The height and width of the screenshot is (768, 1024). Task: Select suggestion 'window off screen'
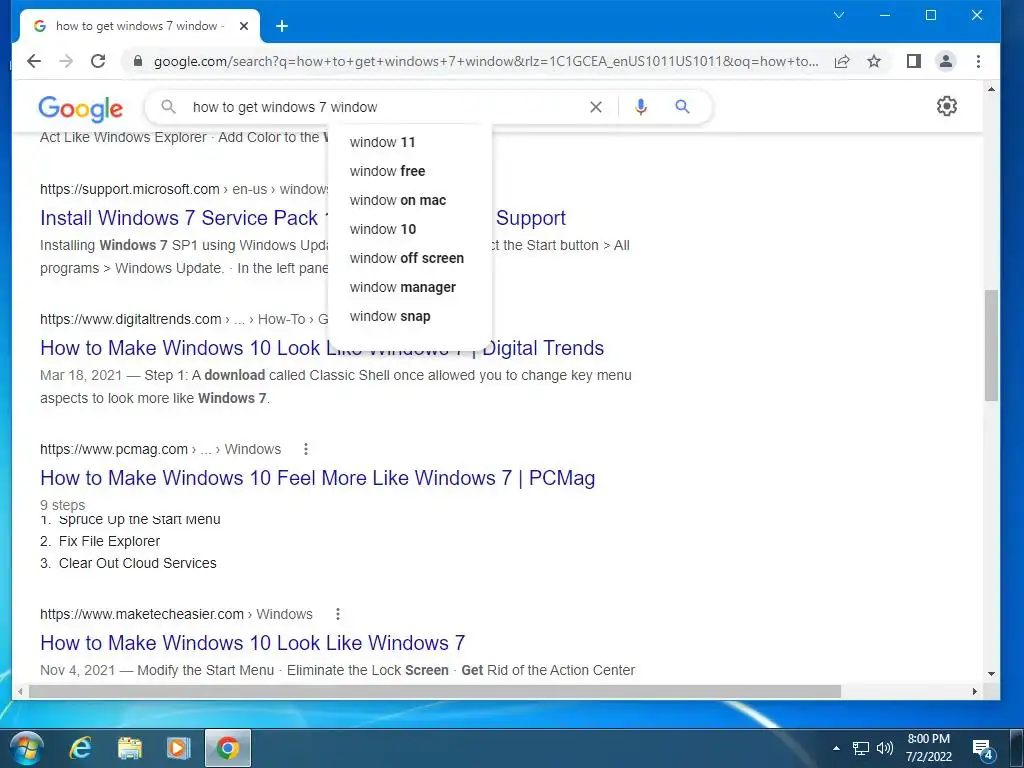click(409, 259)
